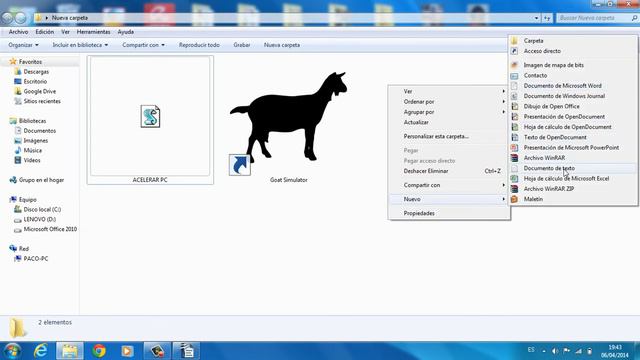
Task: Create new Documento de Microsoft Word
Action: coord(573,86)
